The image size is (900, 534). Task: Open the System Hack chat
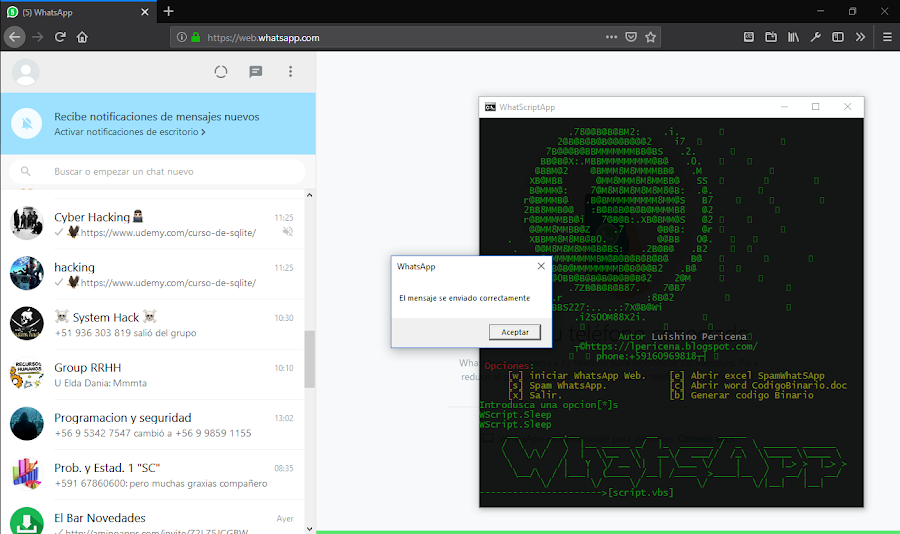(152, 324)
